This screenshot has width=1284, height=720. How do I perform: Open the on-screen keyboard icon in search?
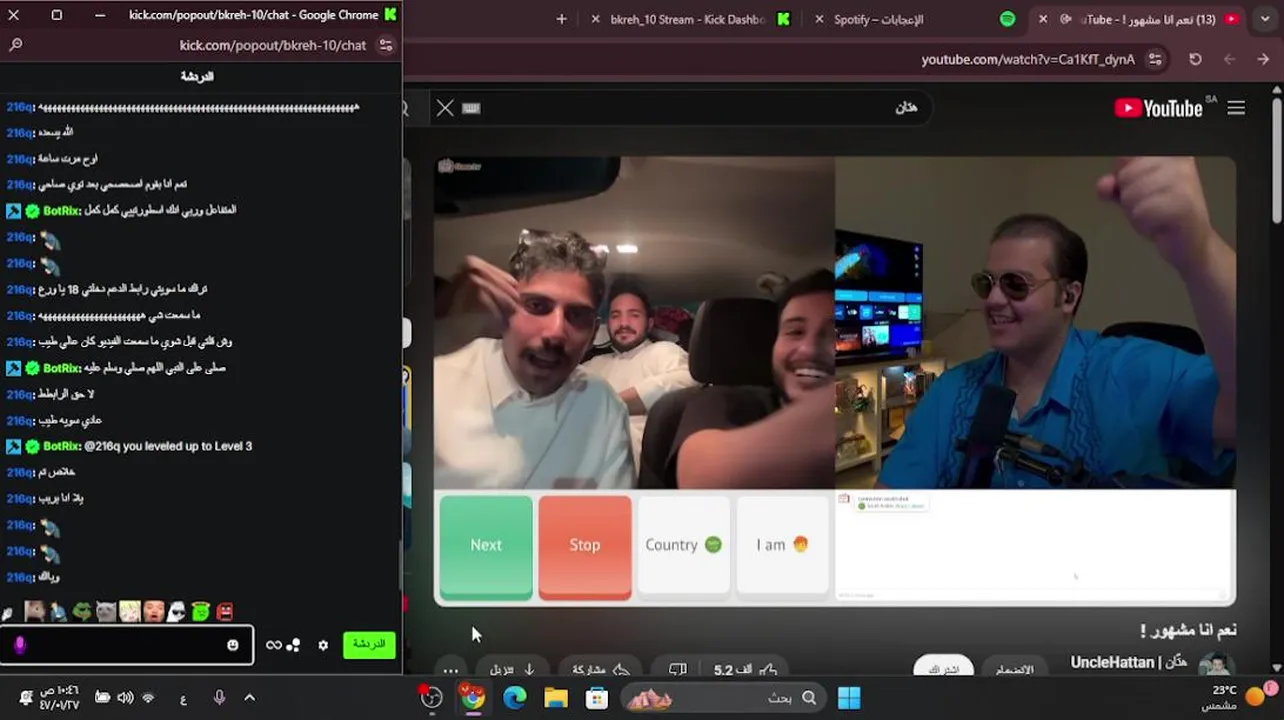point(472,108)
